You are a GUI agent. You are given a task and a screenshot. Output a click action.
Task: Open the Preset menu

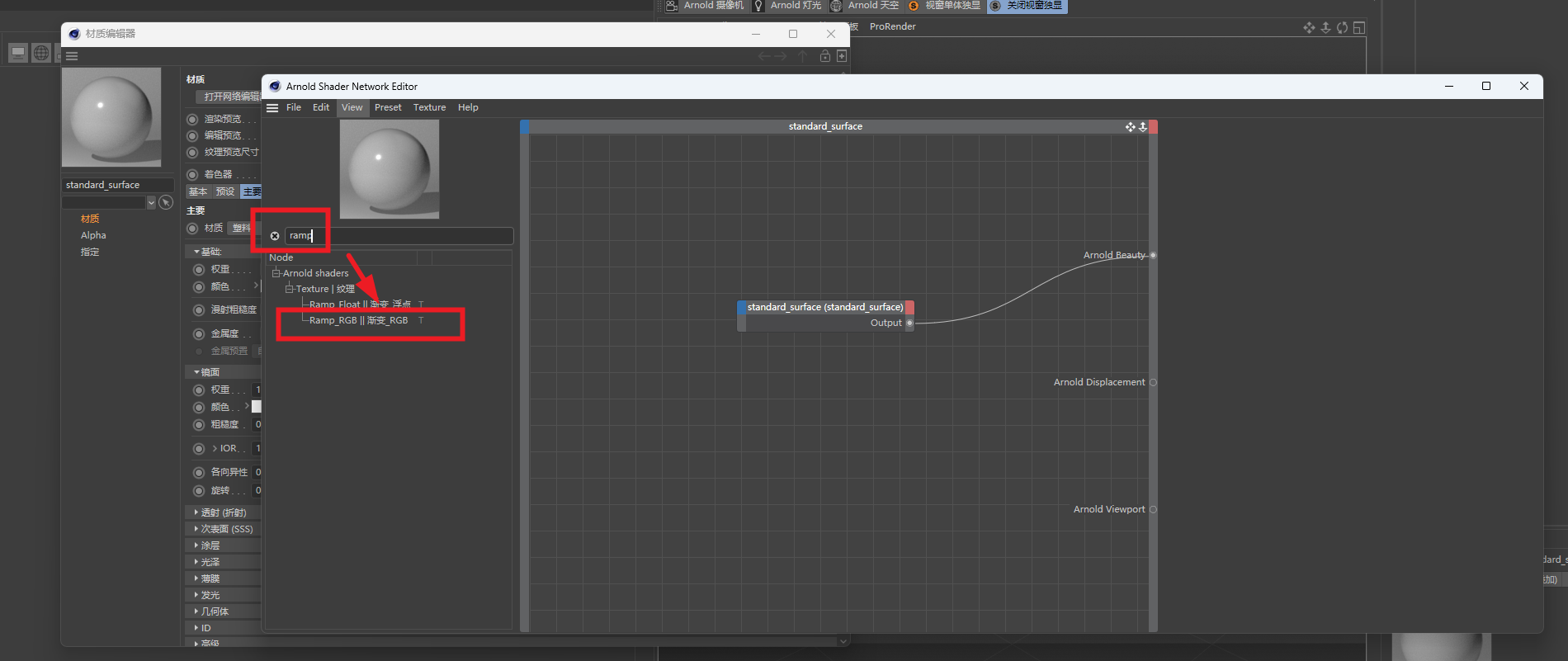[388, 108]
